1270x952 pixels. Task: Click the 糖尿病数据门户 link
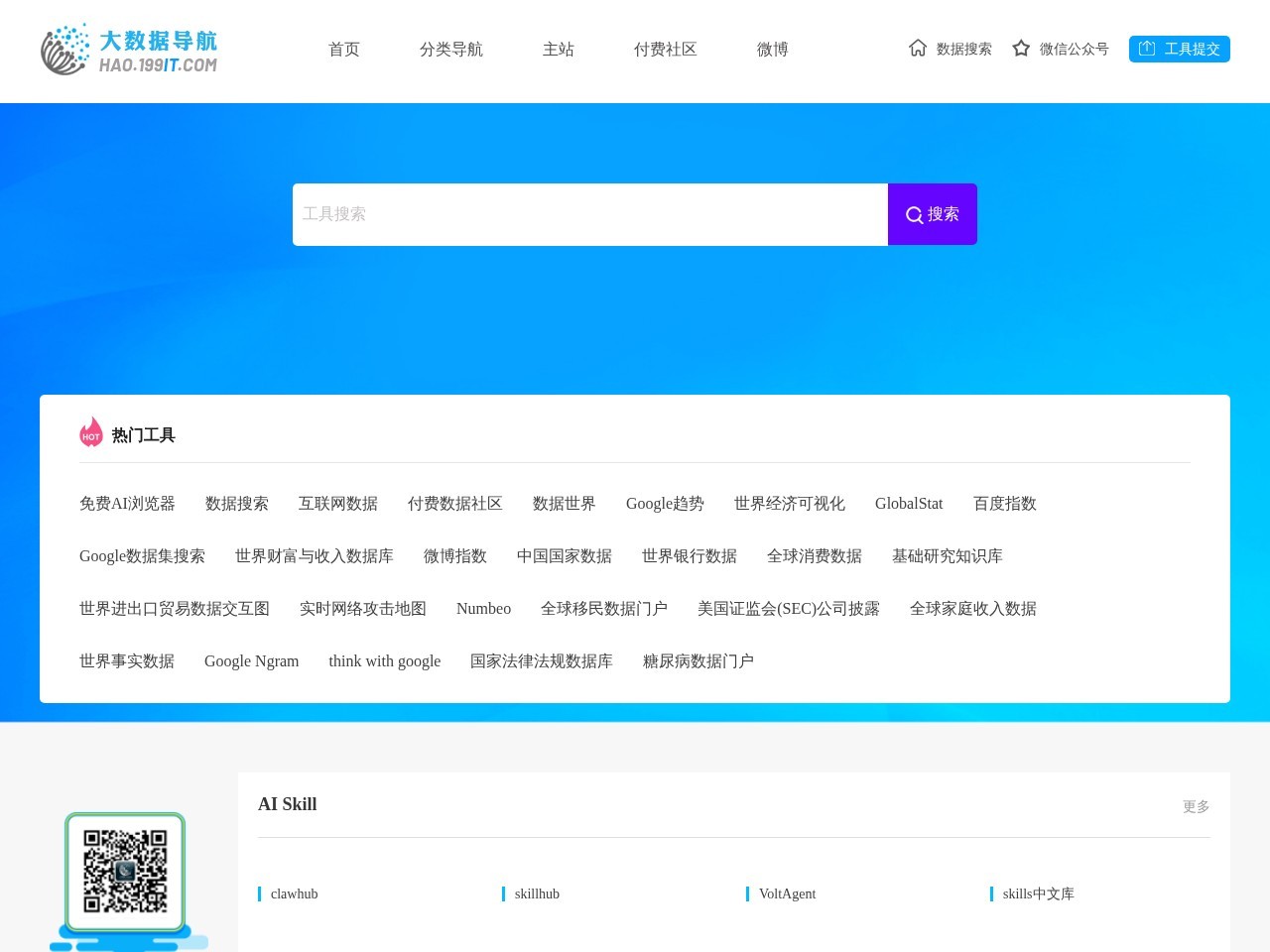(x=698, y=661)
